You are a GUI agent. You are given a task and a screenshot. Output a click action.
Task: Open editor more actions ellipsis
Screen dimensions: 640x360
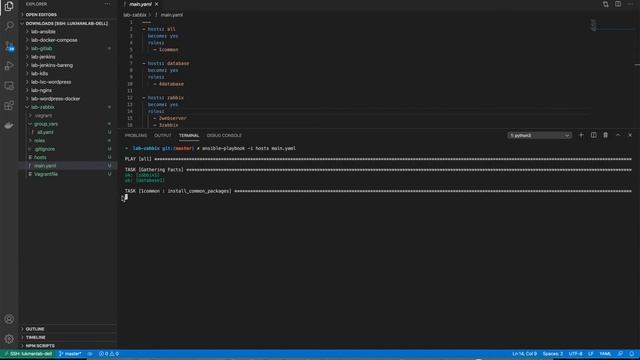(x=630, y=4)
